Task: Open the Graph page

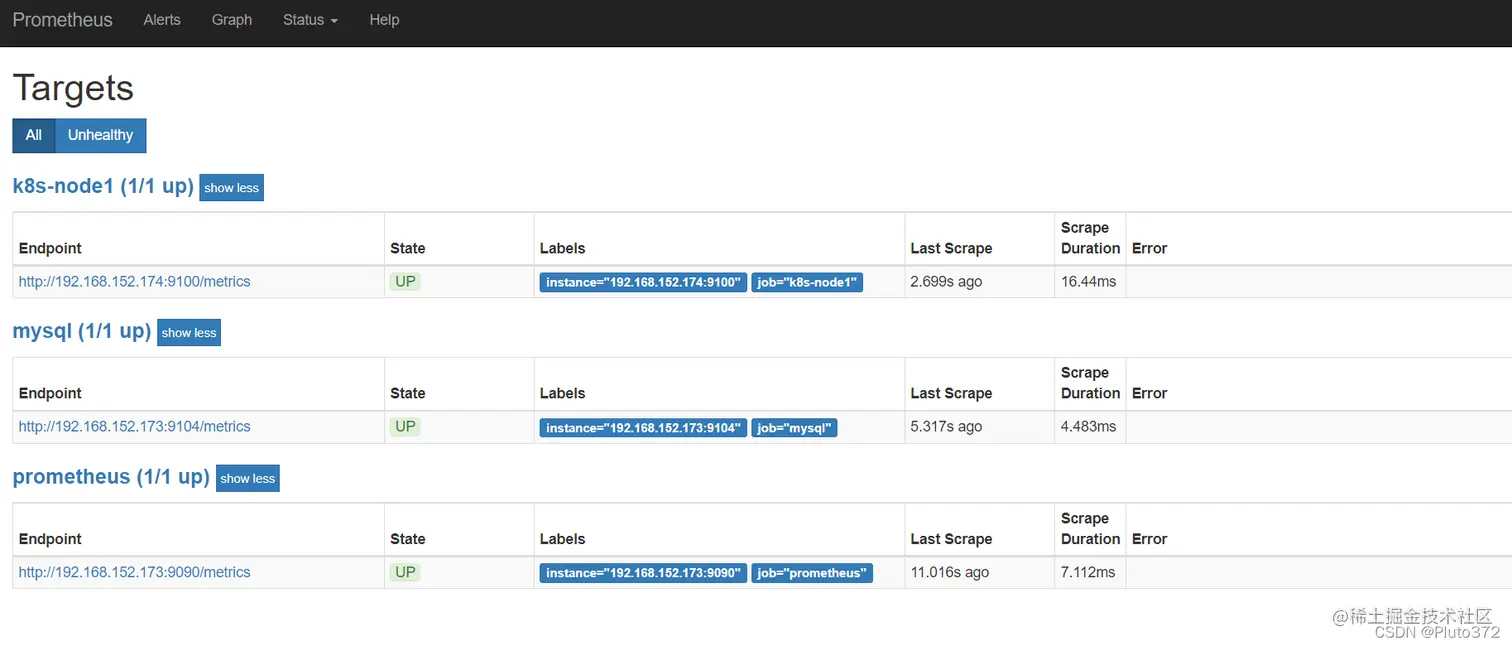Action: (232, 20)
